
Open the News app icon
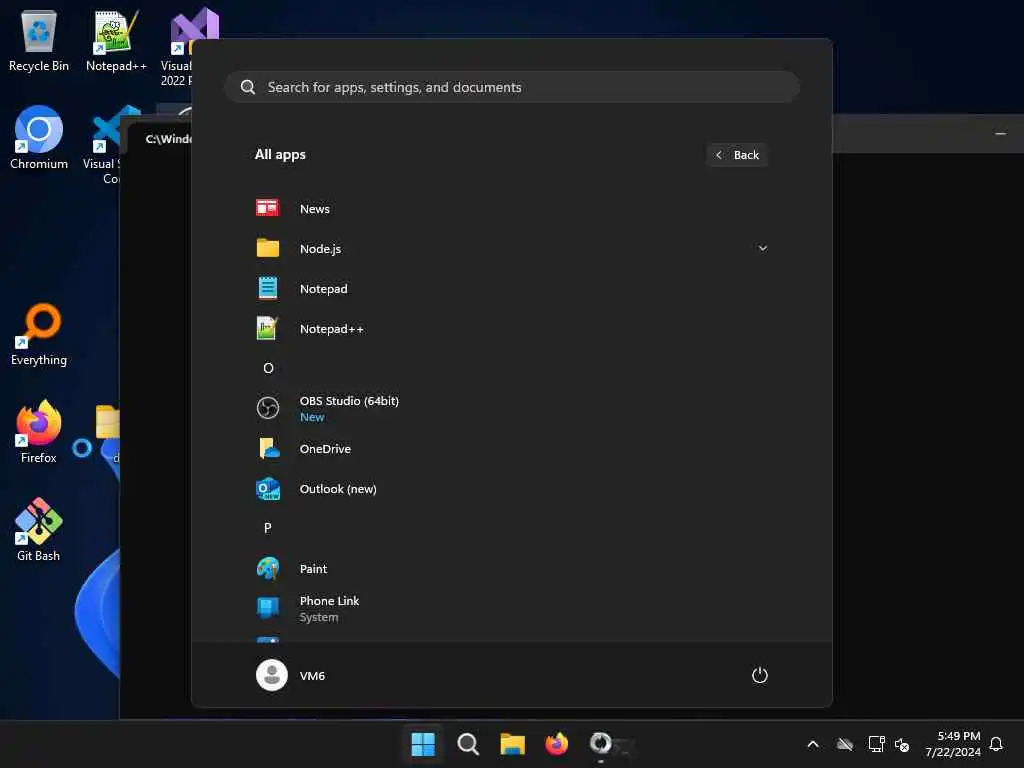coord(268,208)
